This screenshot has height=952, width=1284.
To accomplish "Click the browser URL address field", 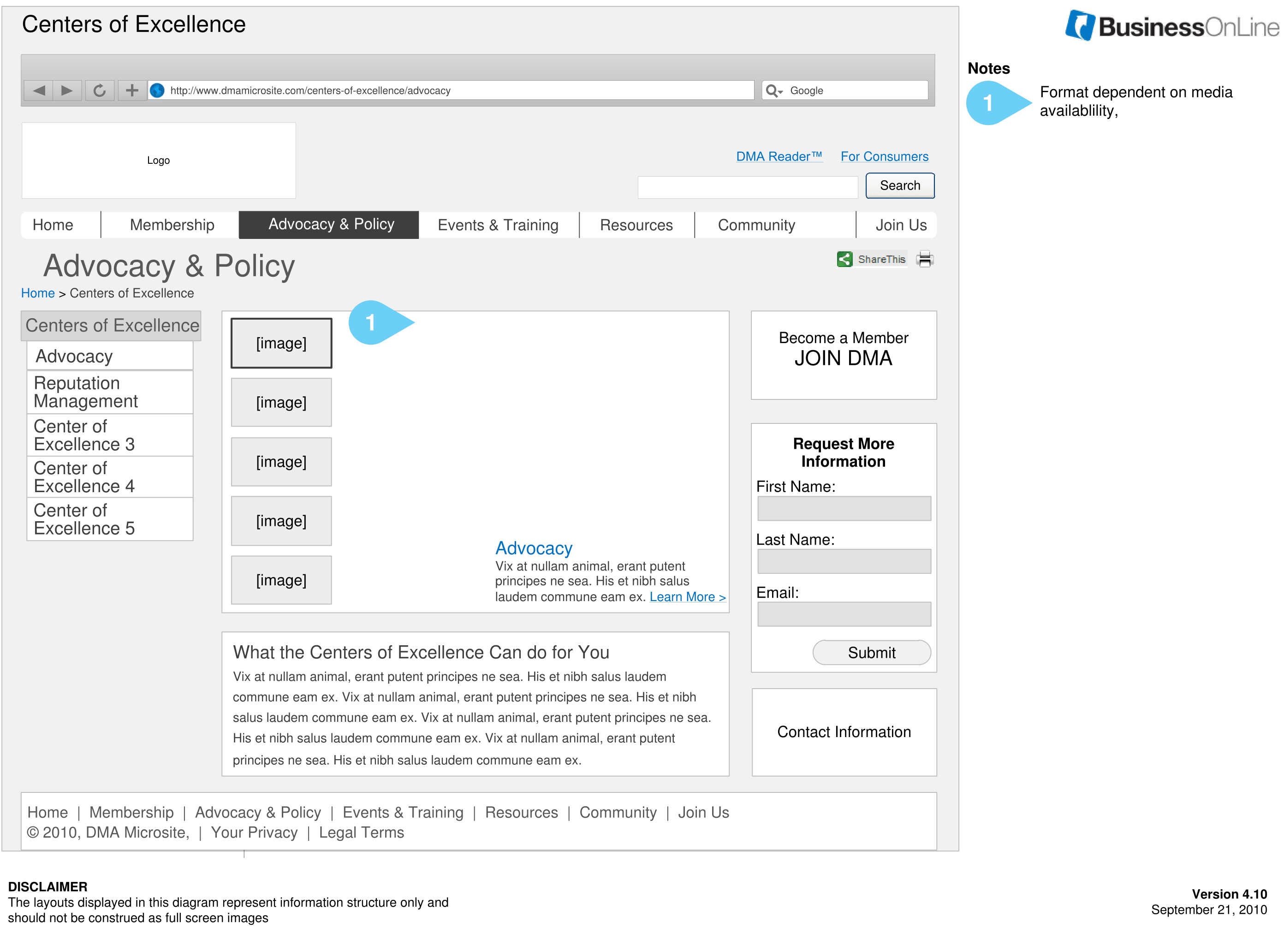I will click(451, 90).
